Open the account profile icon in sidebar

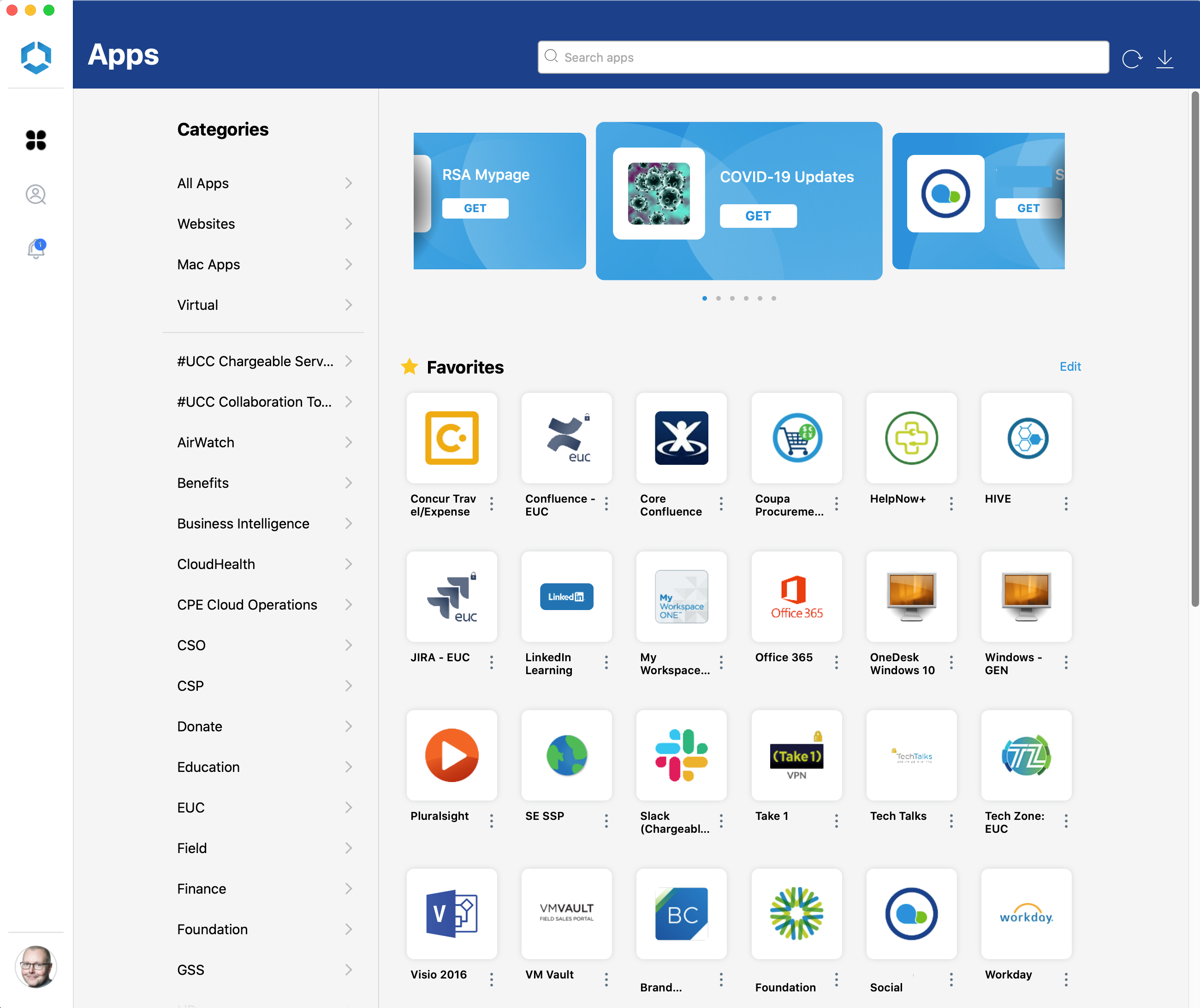pyautogui.click(x=36, y=194)
